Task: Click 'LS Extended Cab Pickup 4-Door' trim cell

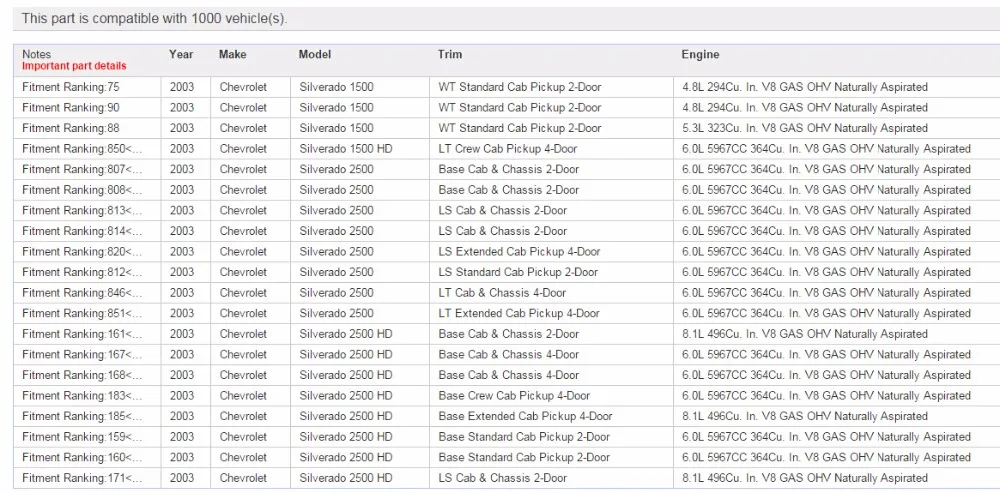Action: point(551,251)
